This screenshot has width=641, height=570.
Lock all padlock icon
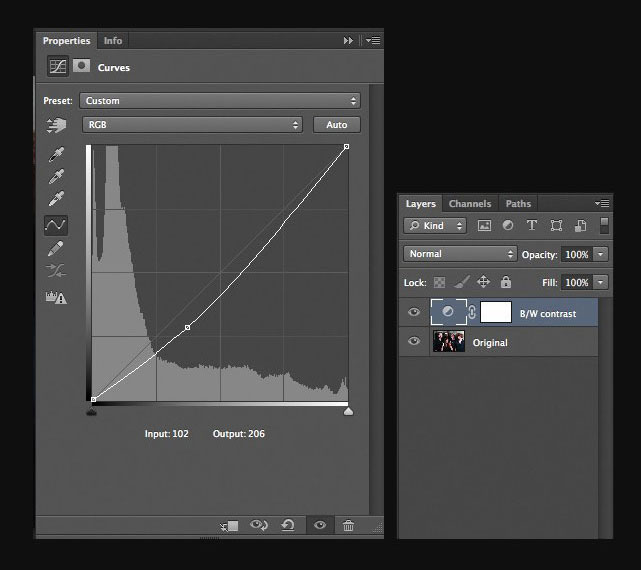tap(506, 282)
